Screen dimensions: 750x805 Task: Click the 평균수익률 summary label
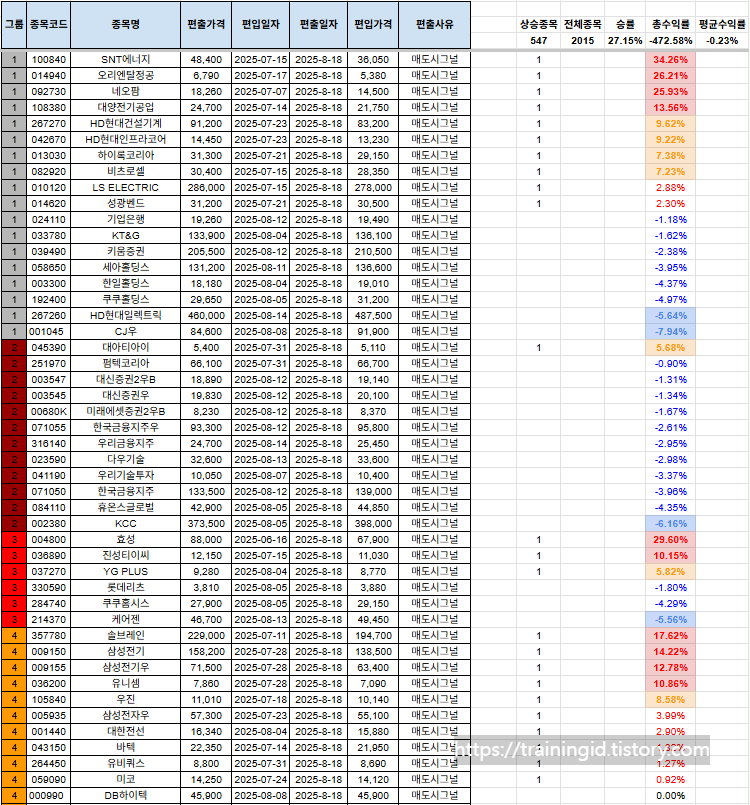pyautogui.click(x=722, y=24)
